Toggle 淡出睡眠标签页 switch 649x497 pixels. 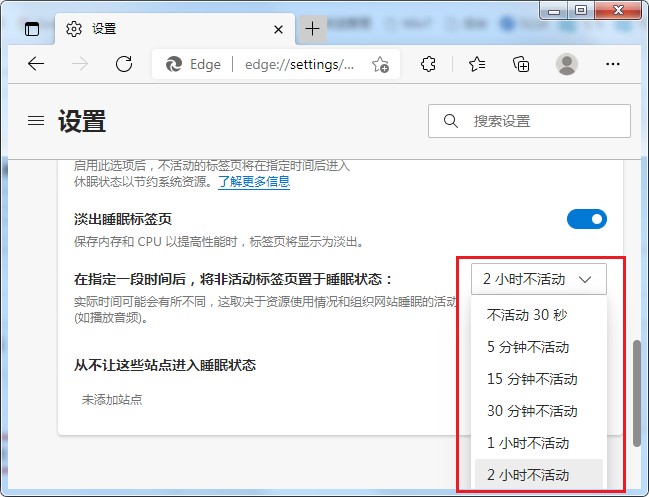(587, 219)
